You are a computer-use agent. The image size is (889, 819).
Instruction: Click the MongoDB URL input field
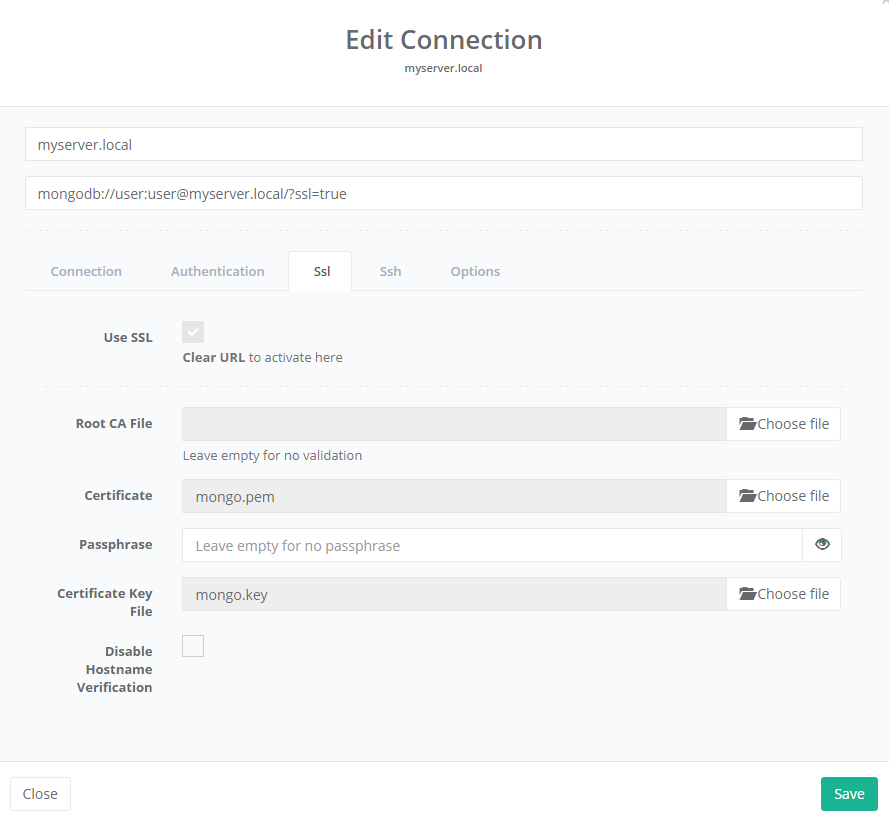443,193
